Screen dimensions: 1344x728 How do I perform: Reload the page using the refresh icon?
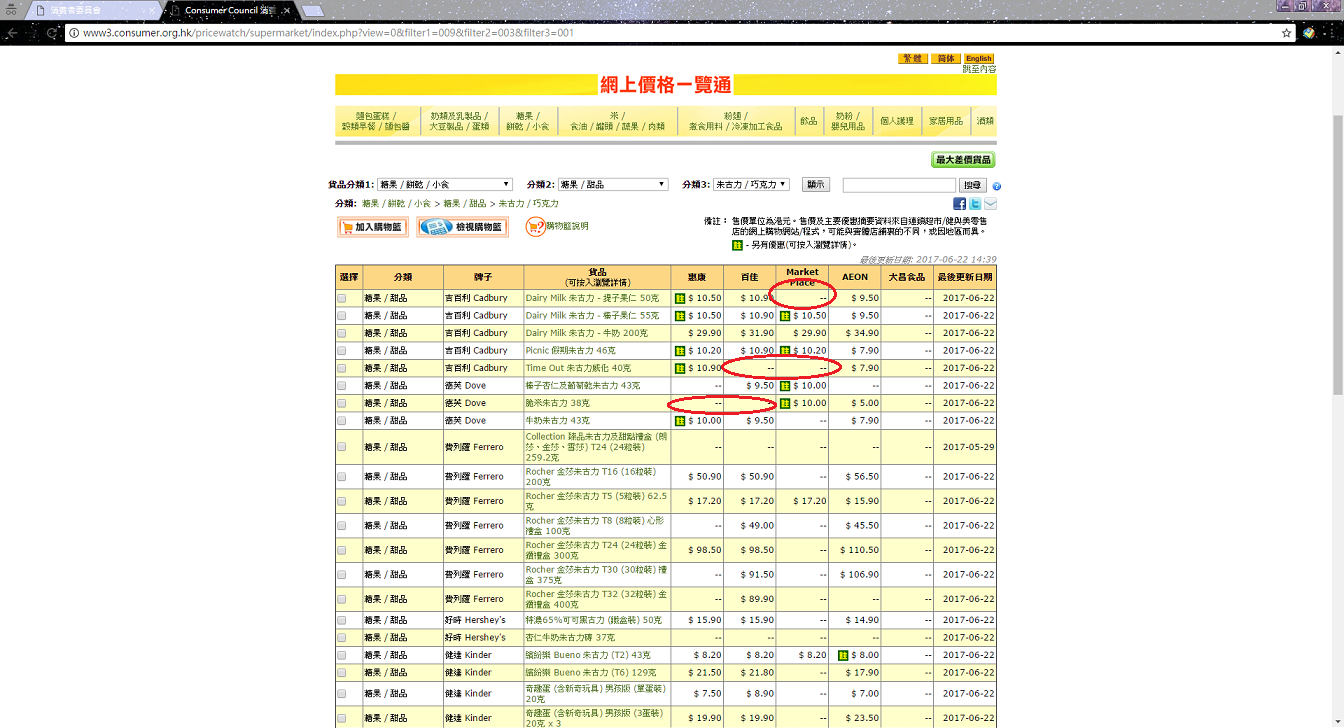click(x=52, y=33)
